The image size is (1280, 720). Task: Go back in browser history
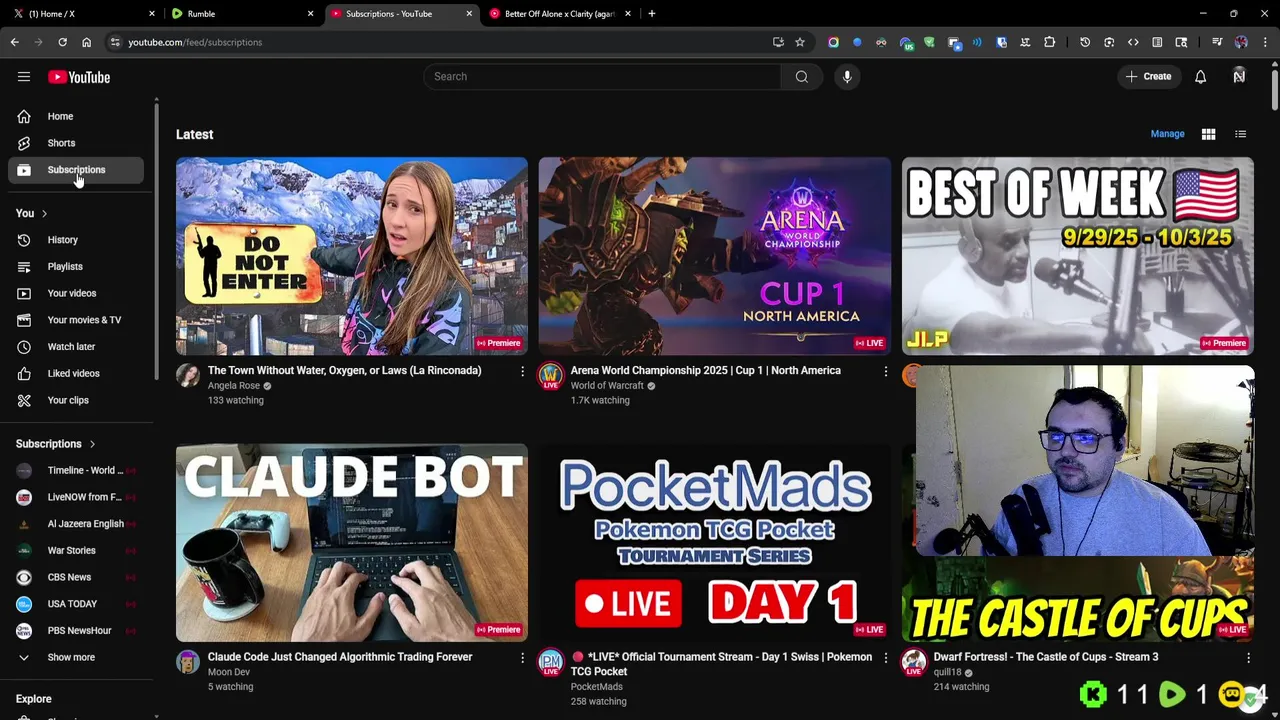[x=14, y=42]
